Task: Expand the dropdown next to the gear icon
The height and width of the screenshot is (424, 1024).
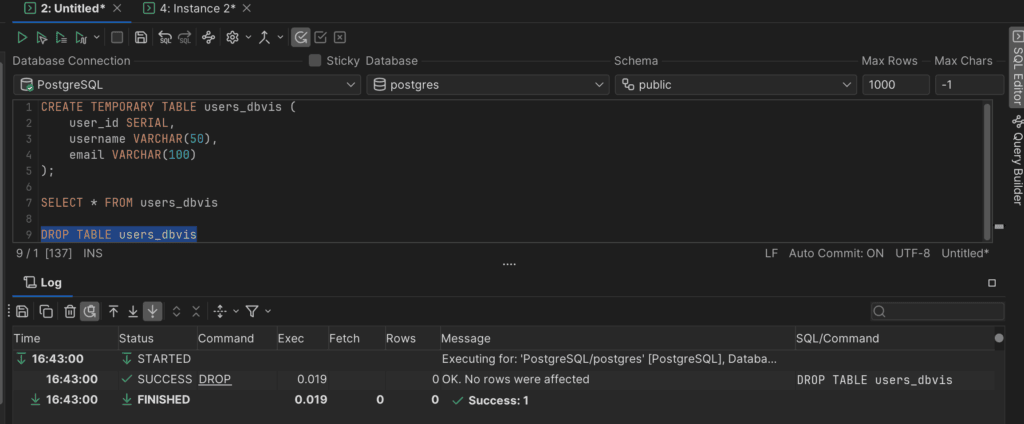Action: coord(248,38)
